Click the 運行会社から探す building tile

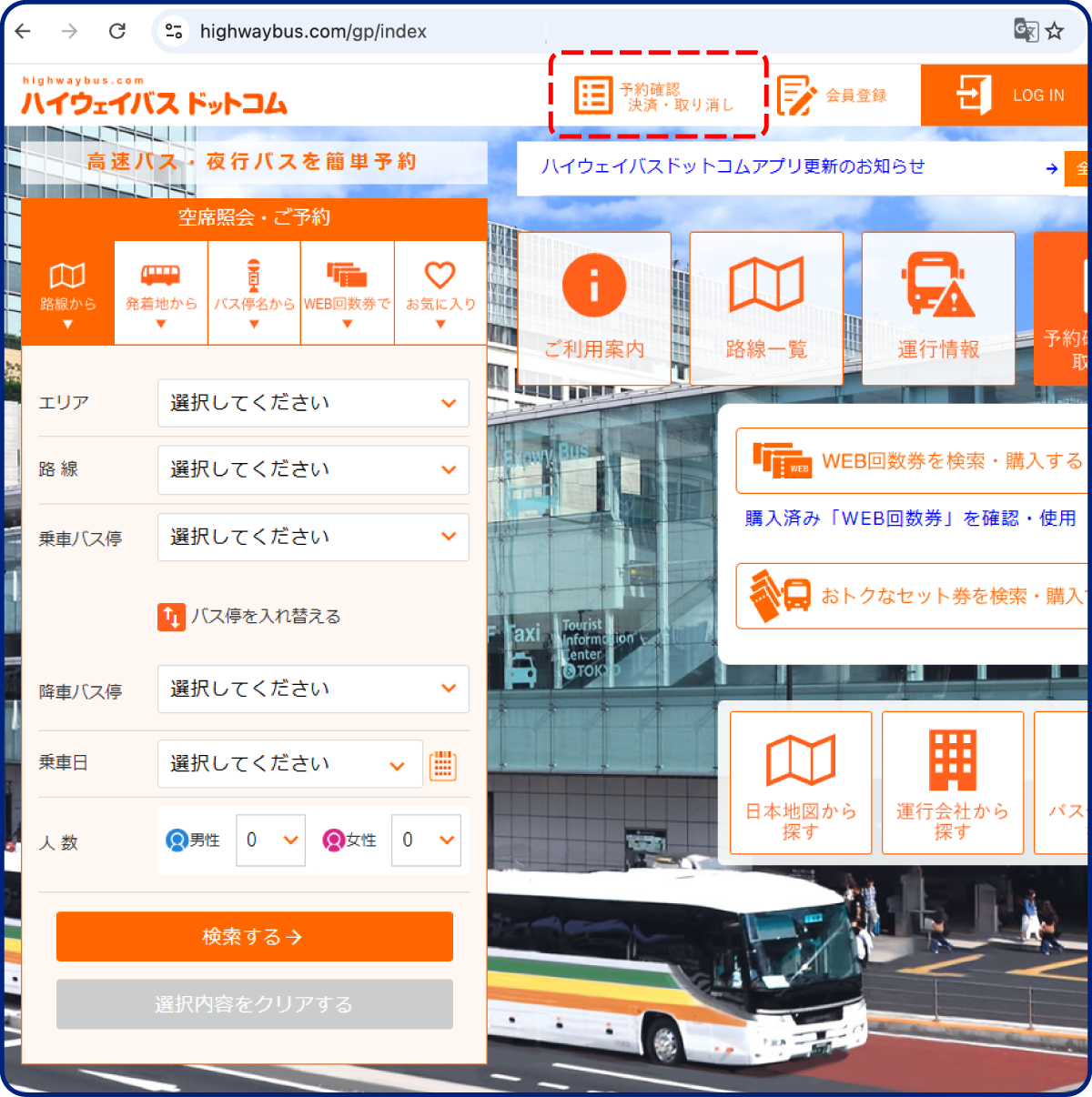[953, 783]
